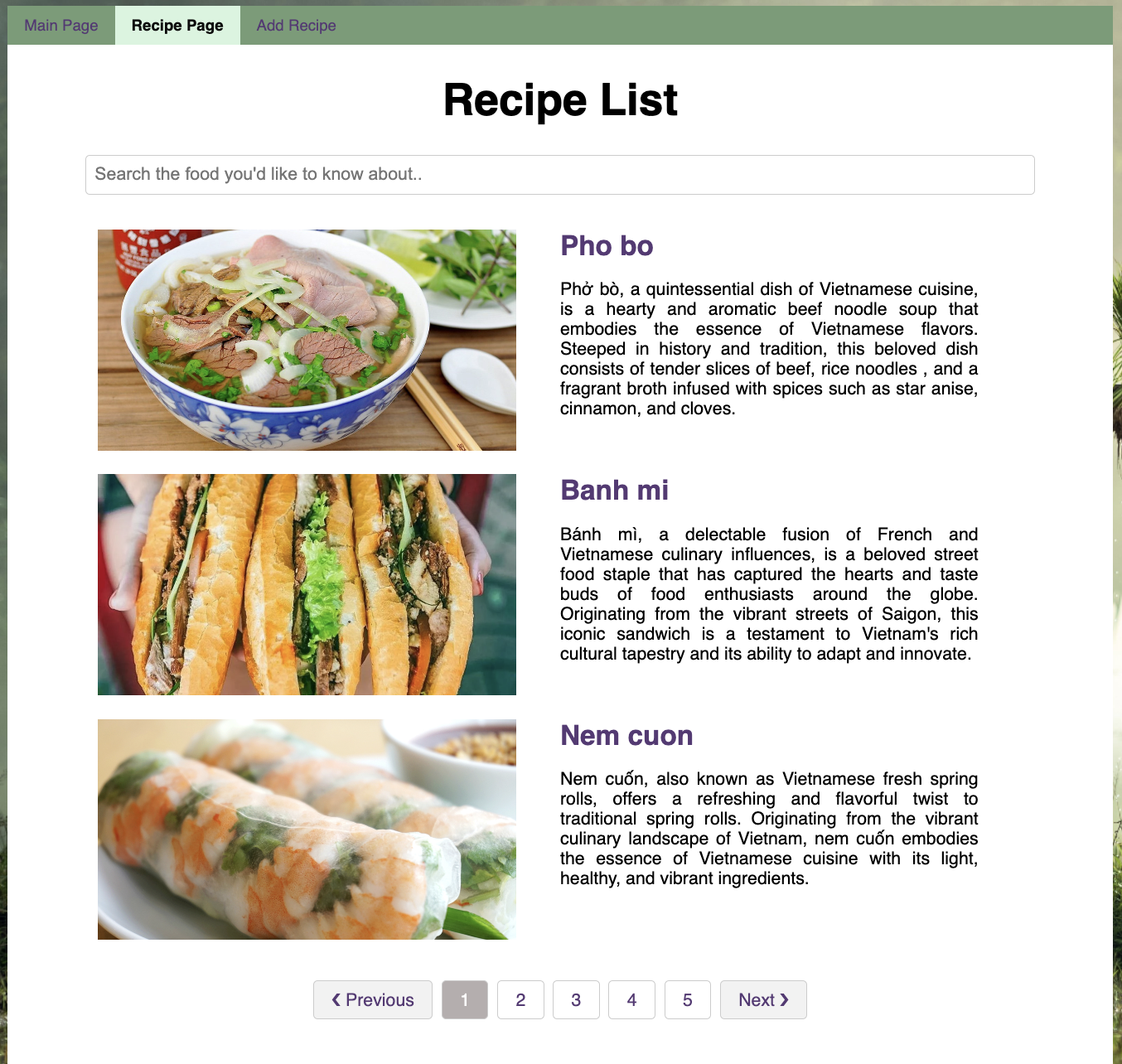Screen dimensions: 1122x1064
Task: Open the Main Page tab
Action: (61, 26)
